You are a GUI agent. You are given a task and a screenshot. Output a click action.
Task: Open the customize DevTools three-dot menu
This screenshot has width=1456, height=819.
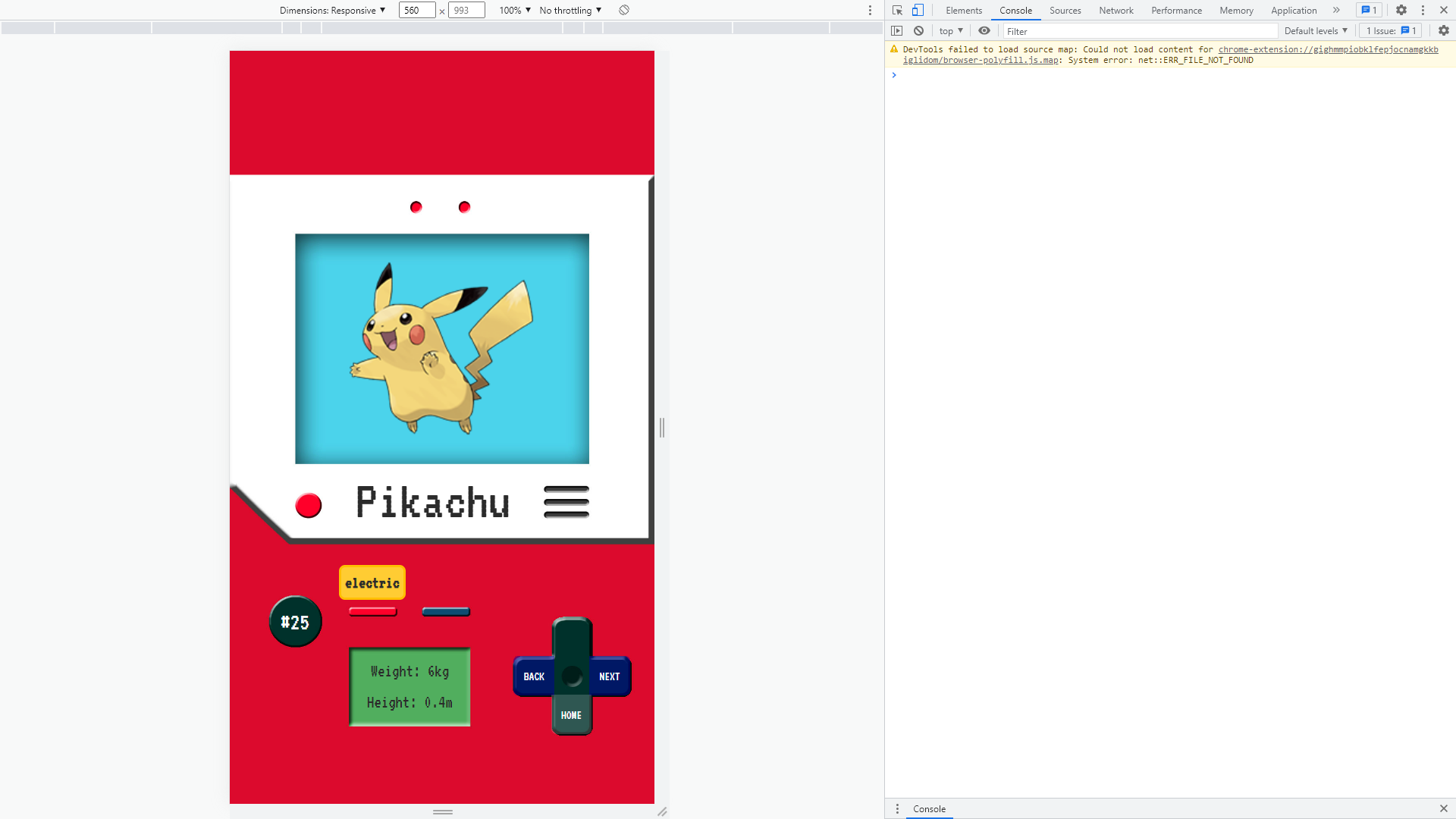(x=1423, y=10)
